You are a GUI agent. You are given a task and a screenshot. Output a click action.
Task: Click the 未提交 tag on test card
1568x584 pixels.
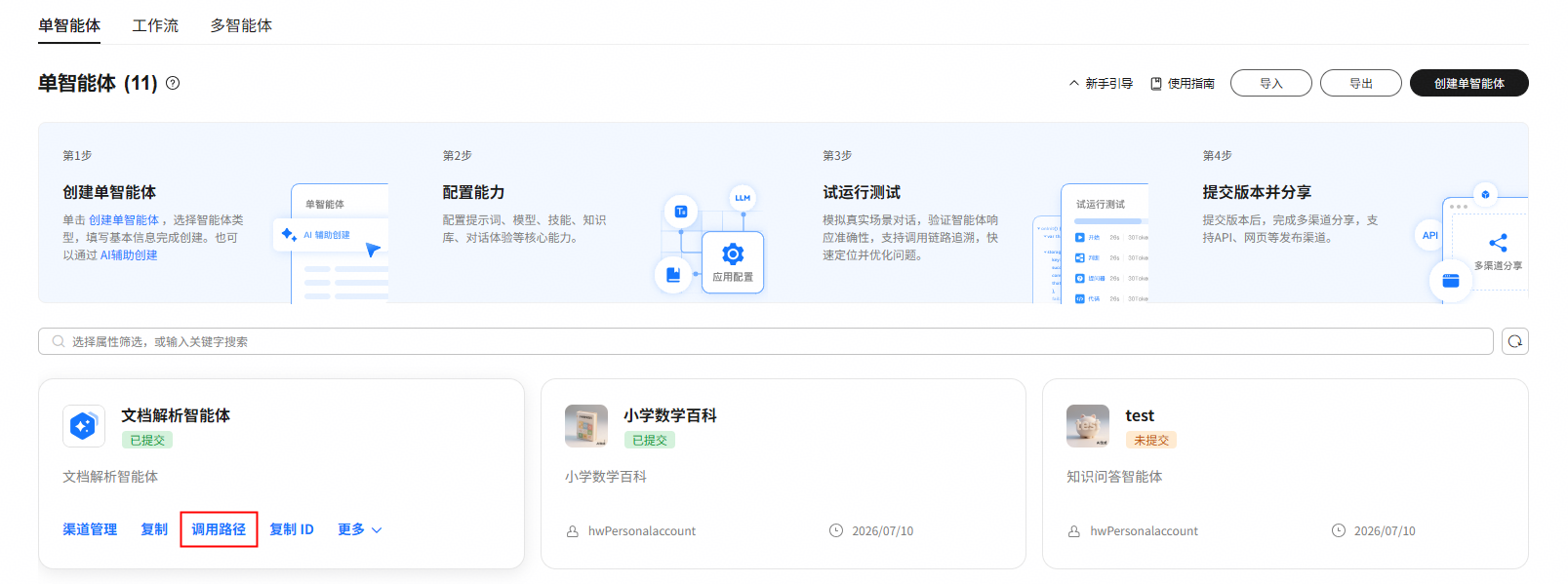(1151, 441)
